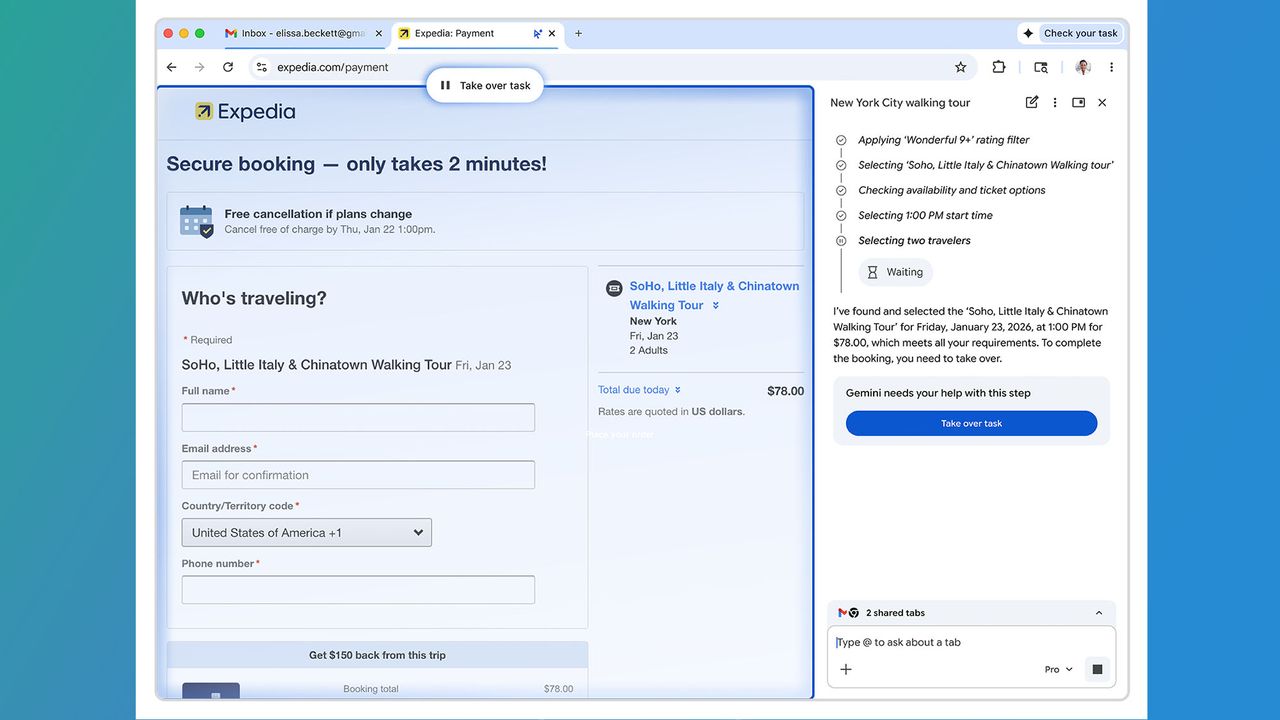Click the Chrome extensions puzzle icon
1280x720 pixels.
[998, 66]
